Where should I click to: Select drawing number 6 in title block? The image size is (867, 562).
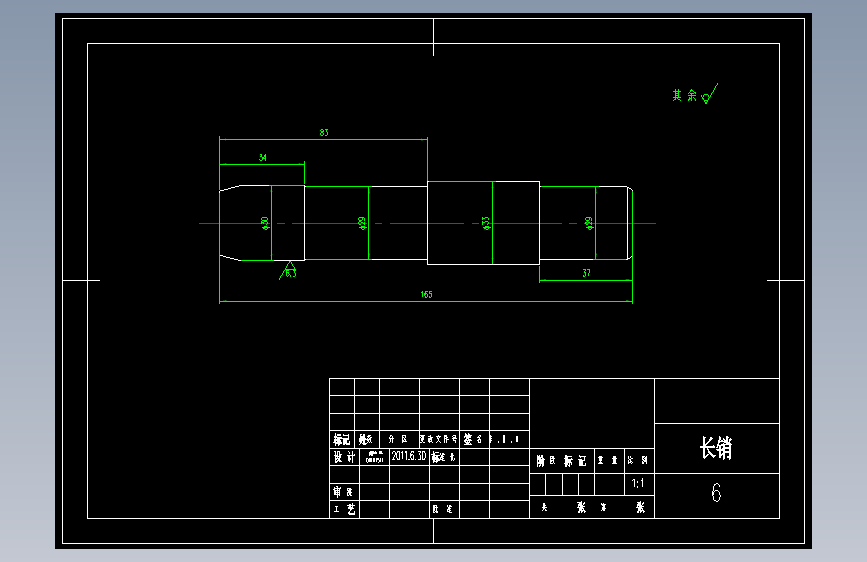(x=716, y=492)
